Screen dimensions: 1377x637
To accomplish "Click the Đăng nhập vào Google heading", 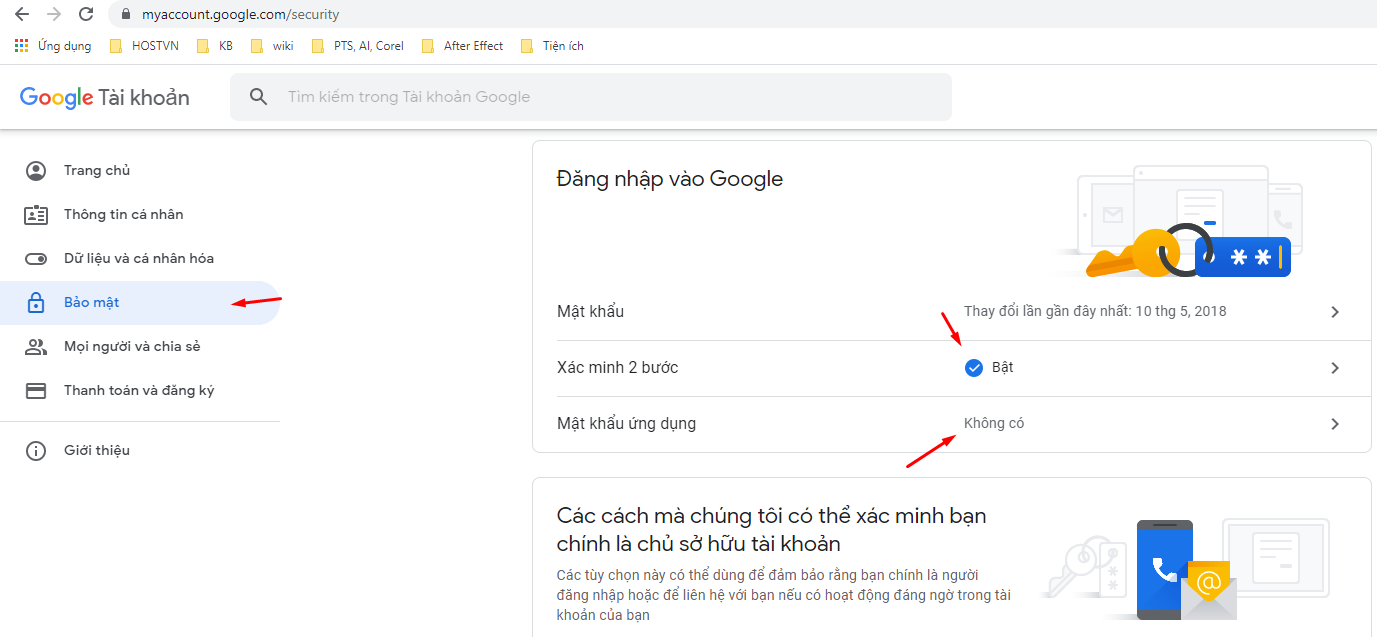I will (x=670, y=179).
